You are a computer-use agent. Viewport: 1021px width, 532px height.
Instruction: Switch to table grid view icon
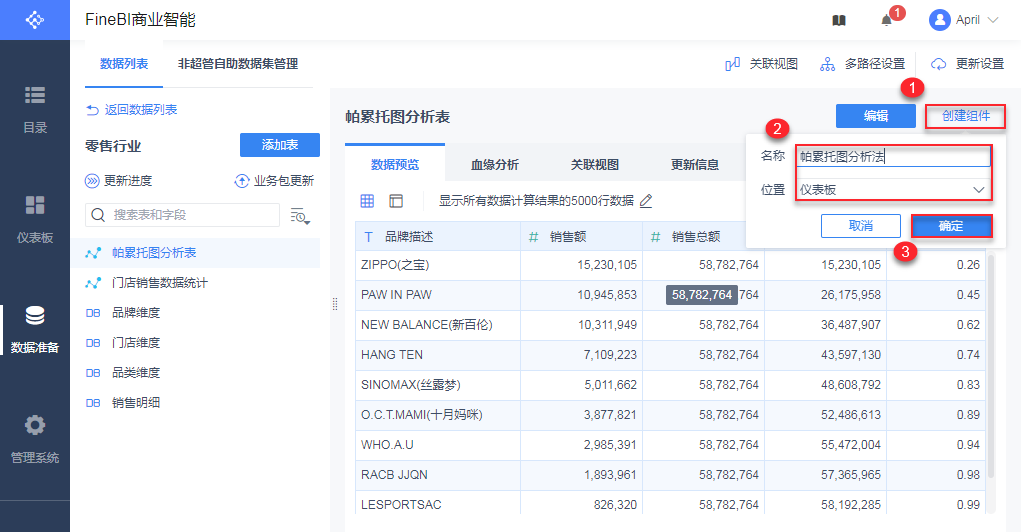click(x=367, y=201)
